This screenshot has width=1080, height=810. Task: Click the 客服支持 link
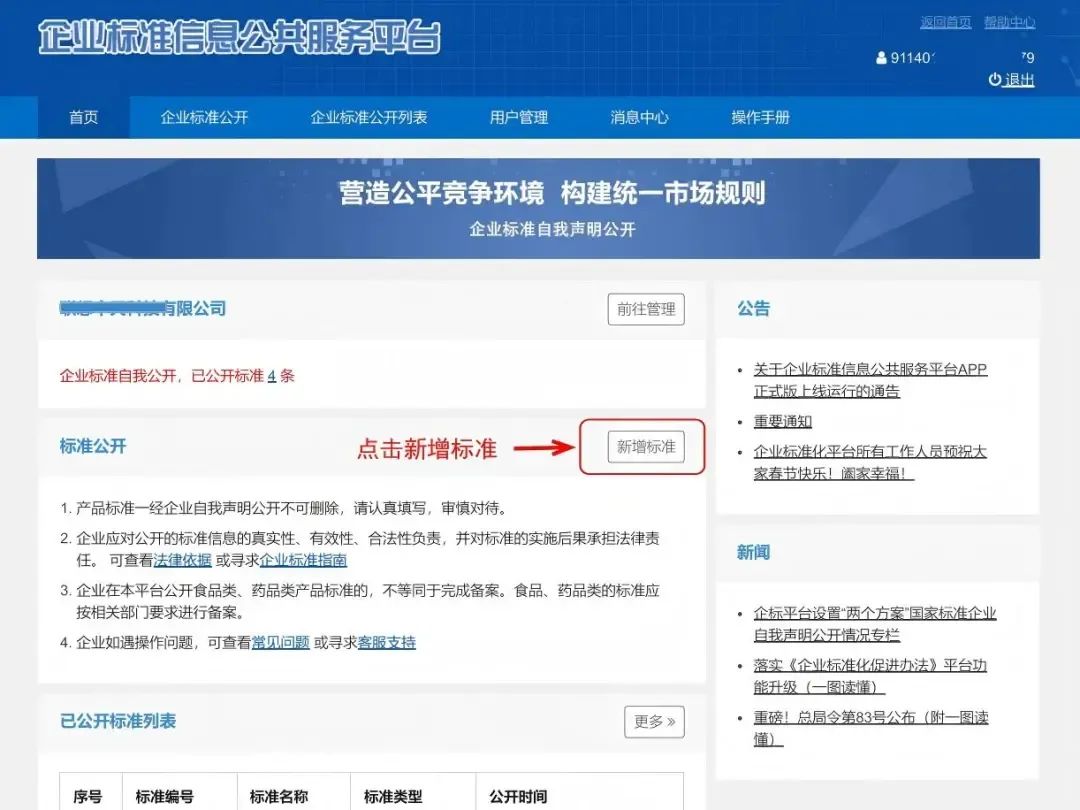point(386,642)
